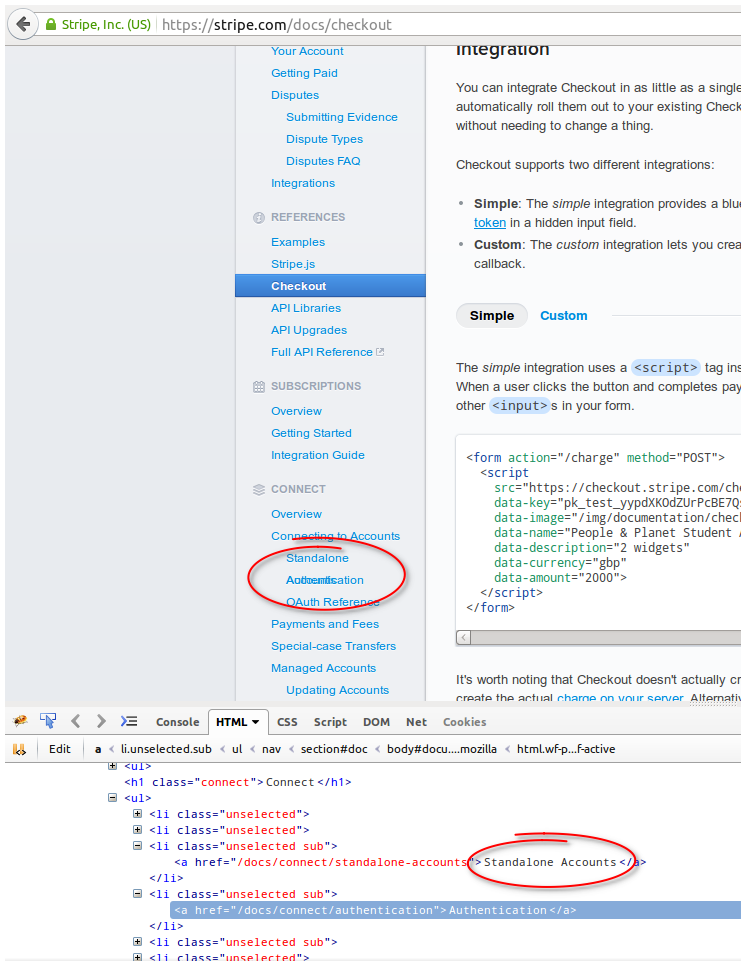This screenshot has width=746, height=966.
Task: Open the HTML tab dropdown arrow
Action: tap(256, 721)
